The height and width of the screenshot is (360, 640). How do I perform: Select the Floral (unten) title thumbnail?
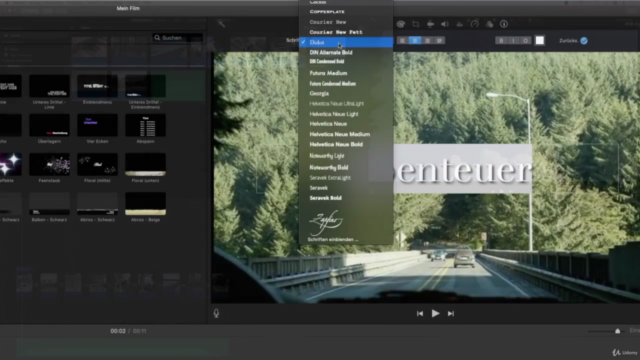[145, 164]
